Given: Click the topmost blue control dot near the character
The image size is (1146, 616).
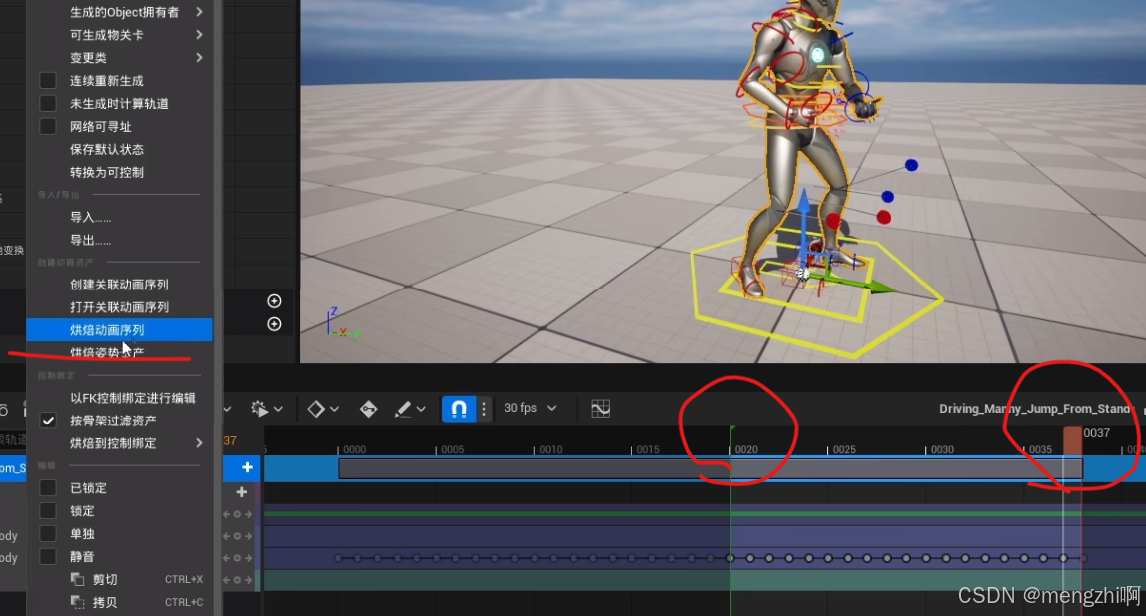Looking at the screenshot, I should coord(911,165).
